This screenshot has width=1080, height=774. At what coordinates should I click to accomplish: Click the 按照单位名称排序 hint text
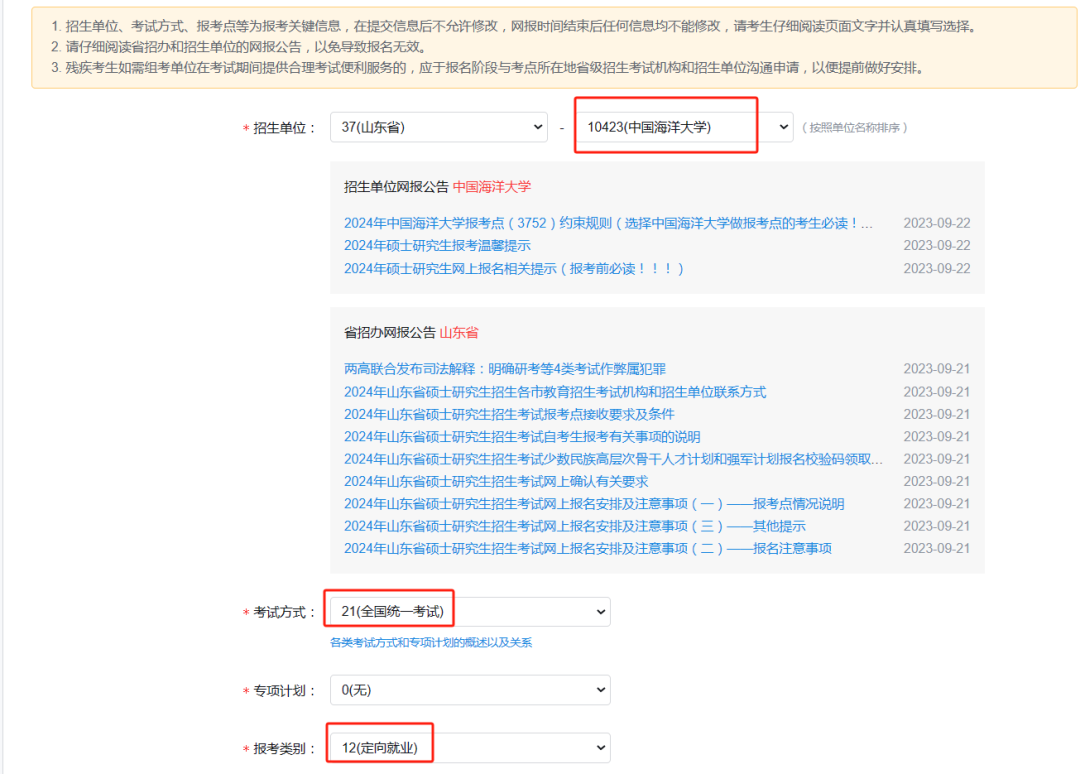[855, 127]
